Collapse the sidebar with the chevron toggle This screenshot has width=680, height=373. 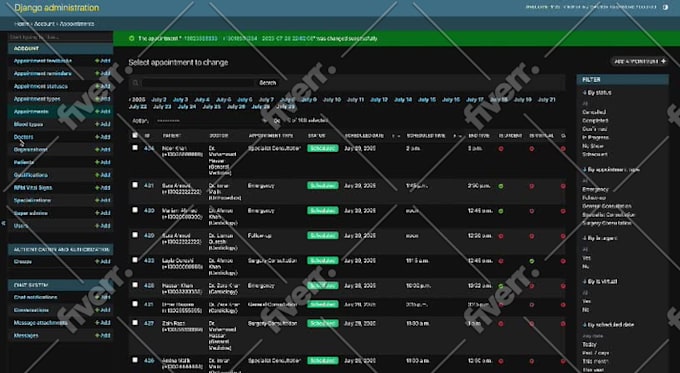[x=3, y=223]
